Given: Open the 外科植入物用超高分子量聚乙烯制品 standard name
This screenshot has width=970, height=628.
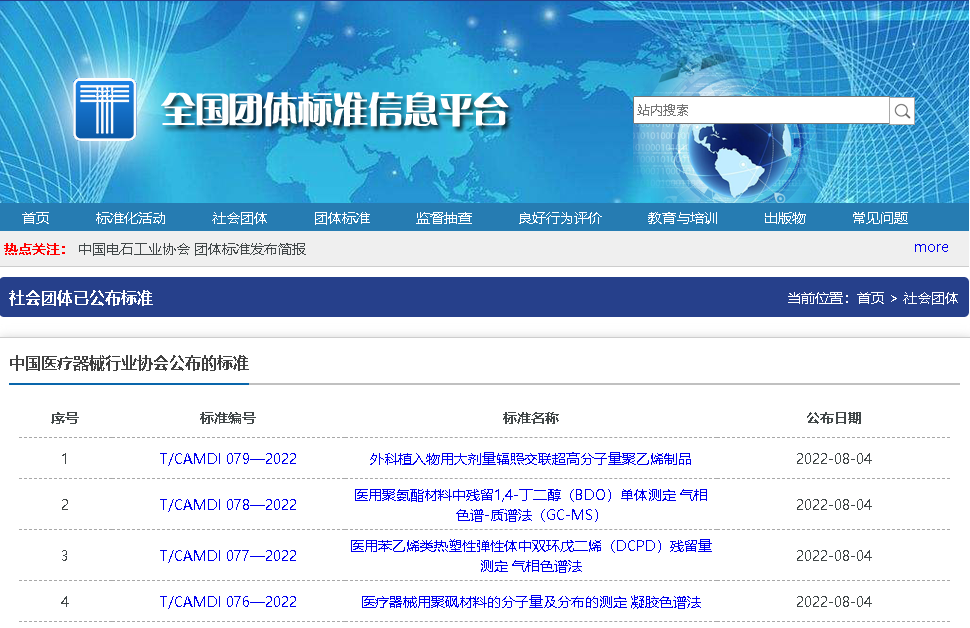Looking at the screenshot, I should (x=530, y=458).
